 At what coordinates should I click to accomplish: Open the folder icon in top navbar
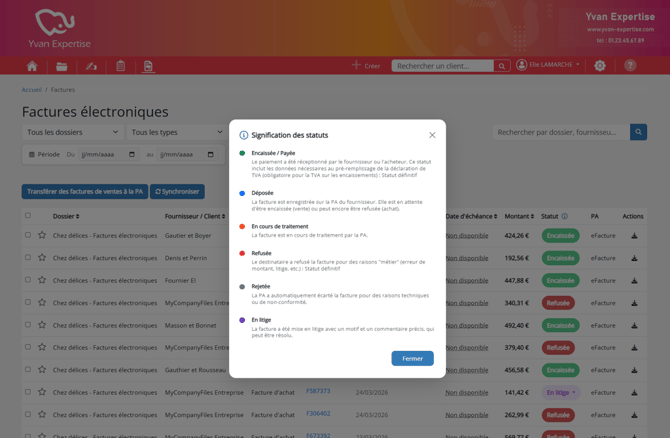coord(61,66)
